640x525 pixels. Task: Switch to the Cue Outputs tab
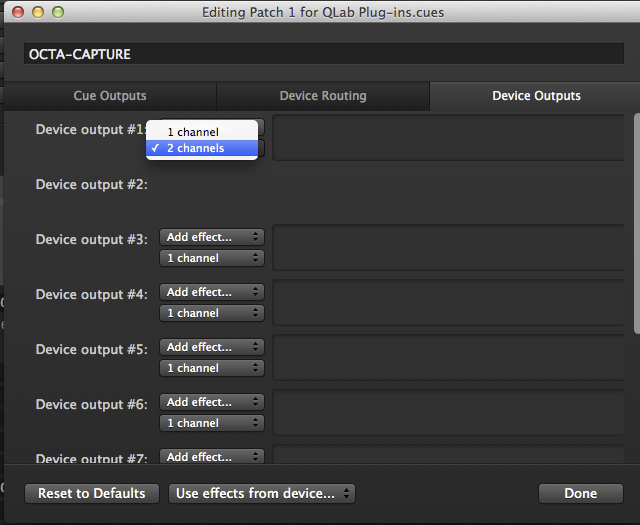[x=110, y=96]
